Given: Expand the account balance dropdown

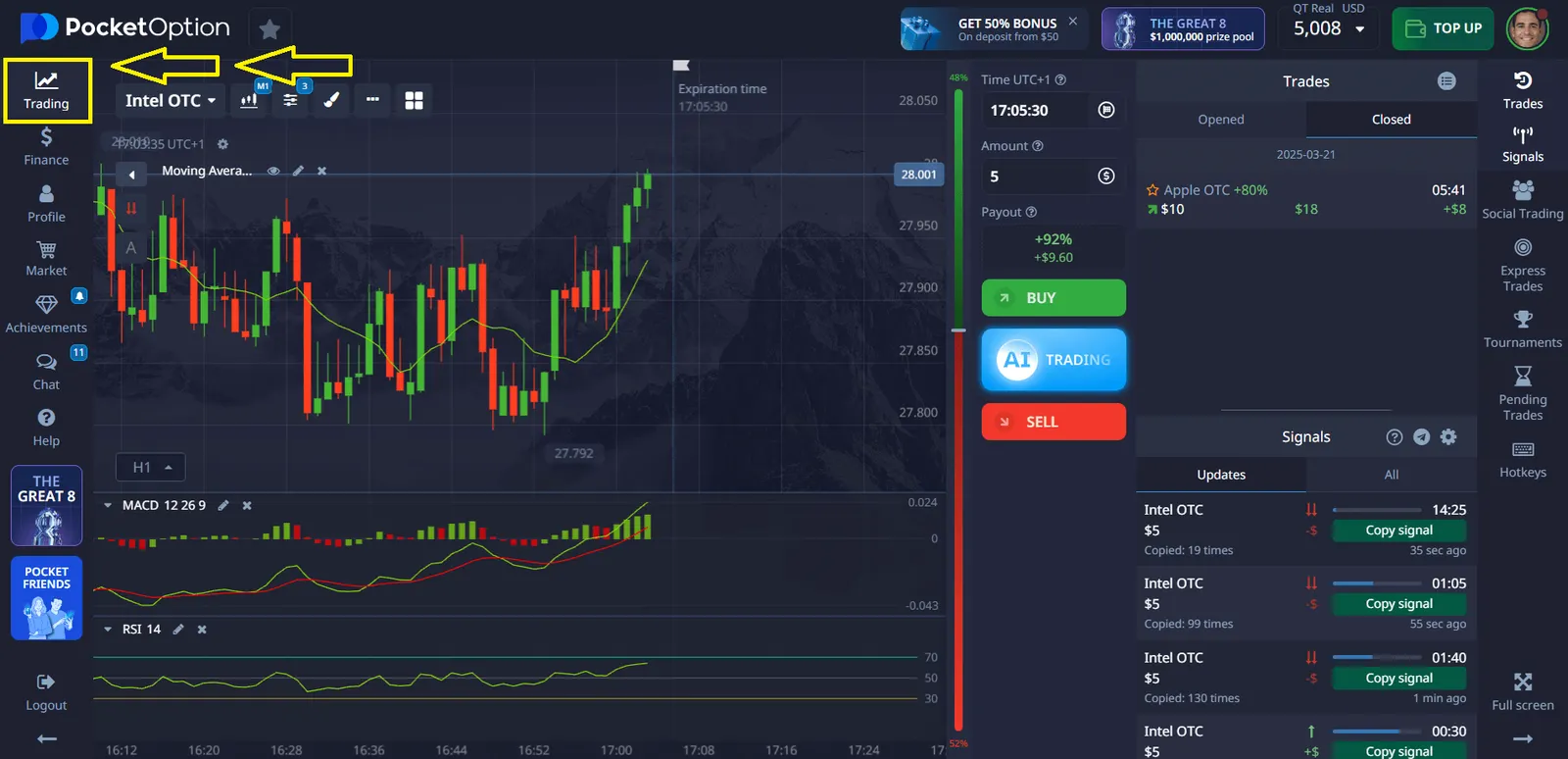Looking at the screenshot, I should click(x=1359, y=29).
